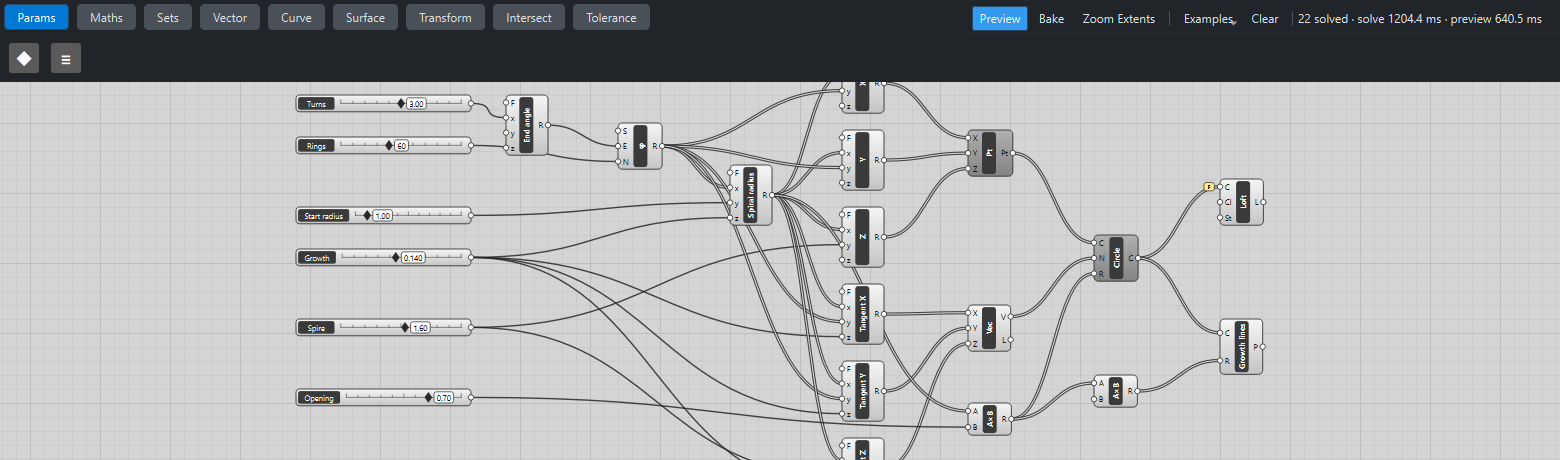Screen dimensions: 1560x460
Task: Click the Turns slider output port
Action: (471, 103)
